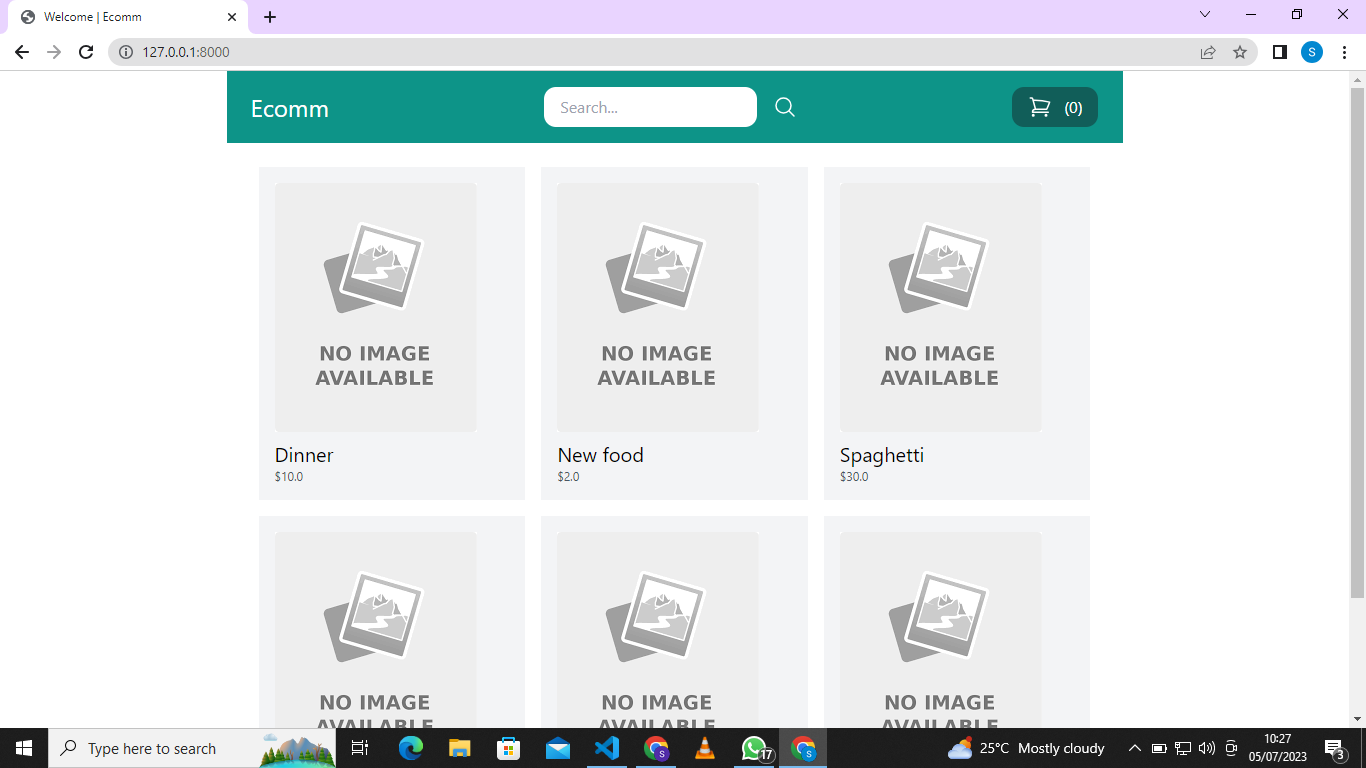Open the Spaghetti product image

click(941, 307)
